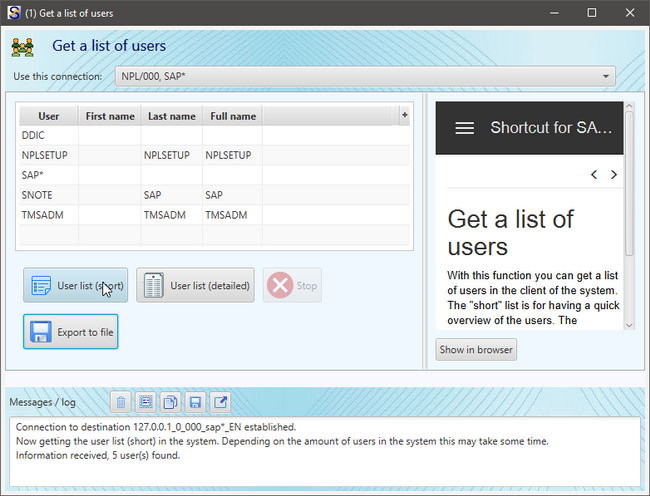Open the log in an external window icon
The width and height of the screenshot is (650, 496).
[x=221, y=402]
